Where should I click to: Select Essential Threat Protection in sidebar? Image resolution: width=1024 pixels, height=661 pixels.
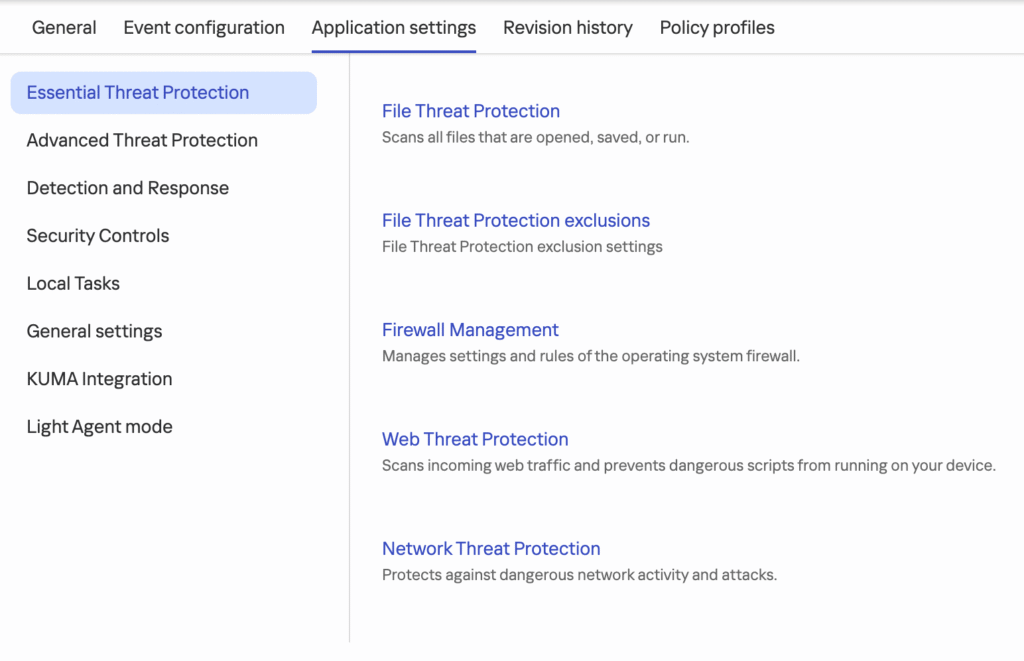tap(138, 93)
